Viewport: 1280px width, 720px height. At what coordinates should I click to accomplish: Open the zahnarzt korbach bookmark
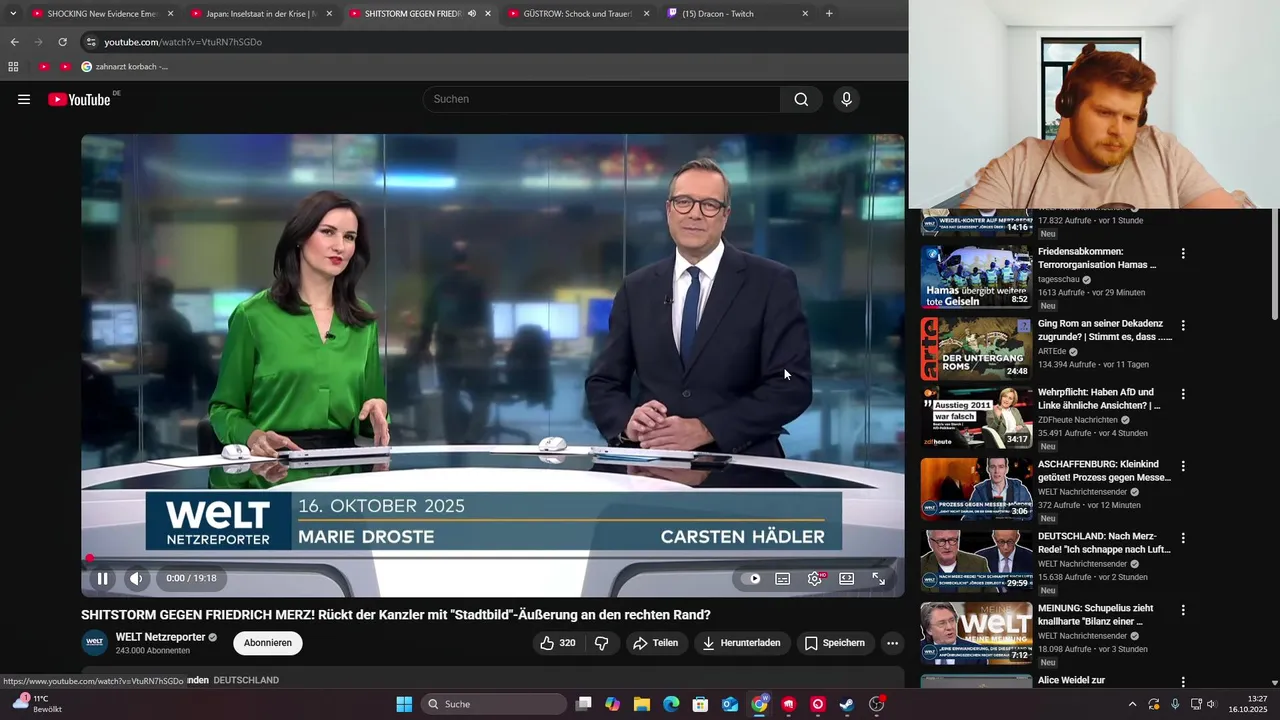[124, 67]
